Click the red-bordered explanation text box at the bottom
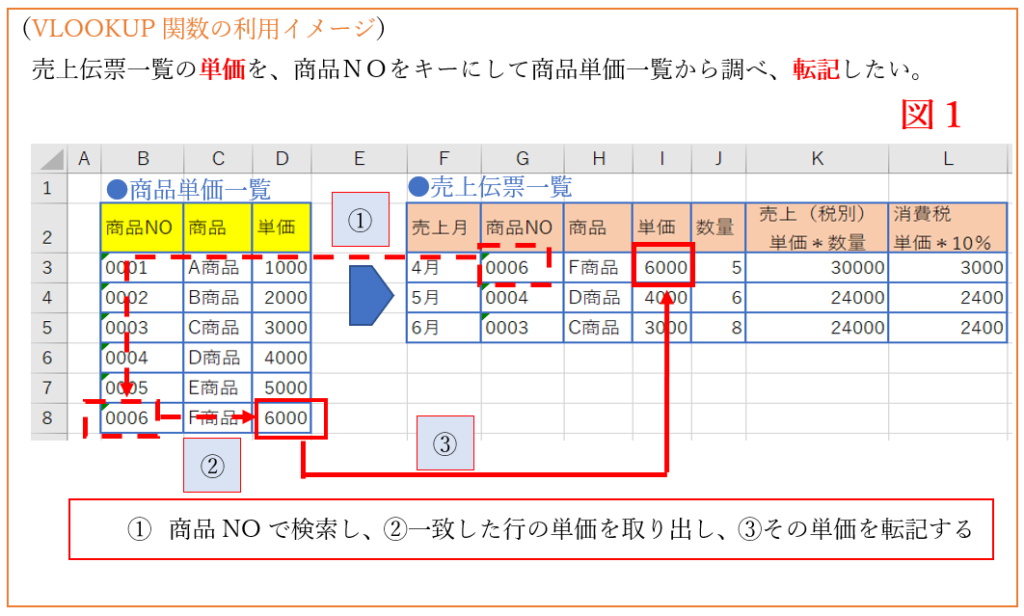The height and width of the screenshot is (616, 1024). 530,529
